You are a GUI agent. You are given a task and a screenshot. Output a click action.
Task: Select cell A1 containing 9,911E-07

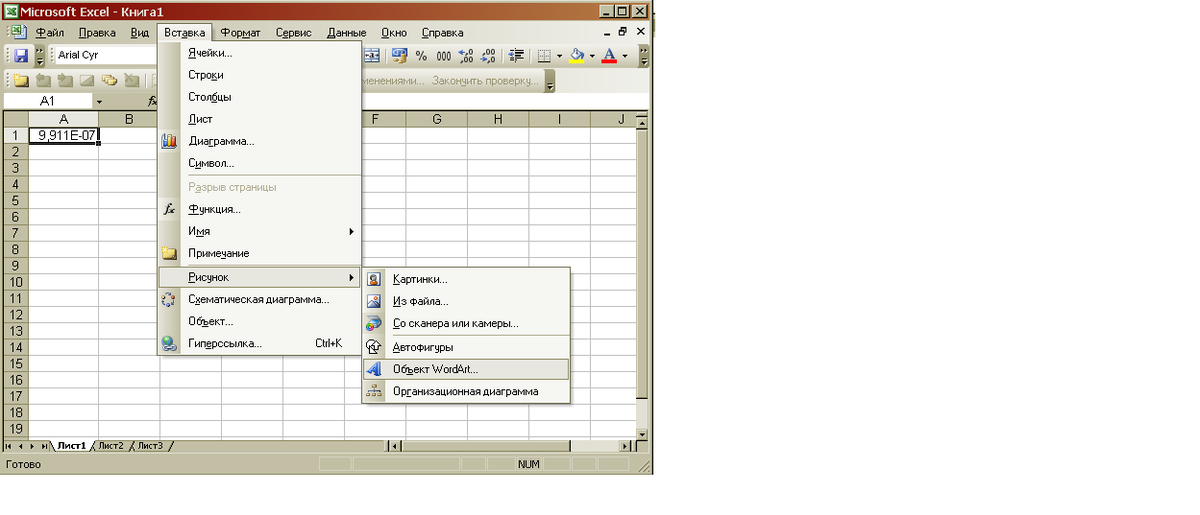[64, 135]
